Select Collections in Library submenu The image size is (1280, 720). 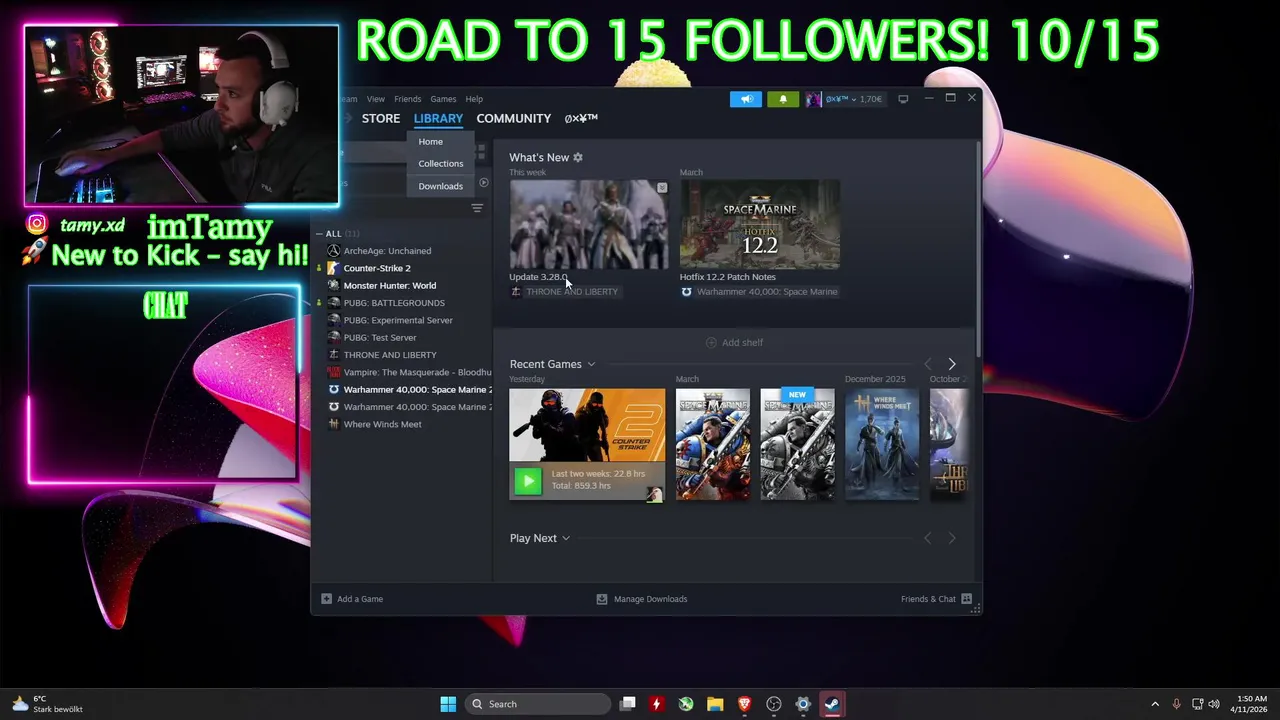pos(441,163)
